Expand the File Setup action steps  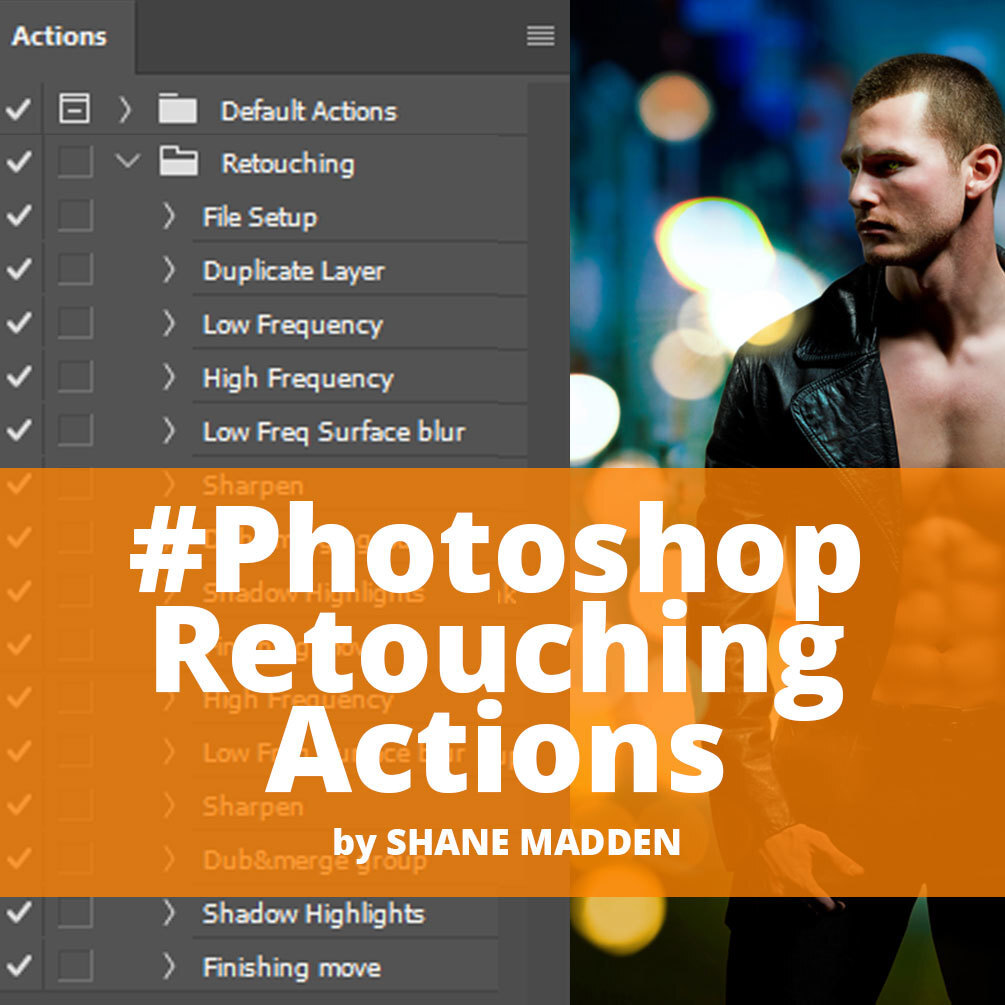pos(169,216)
